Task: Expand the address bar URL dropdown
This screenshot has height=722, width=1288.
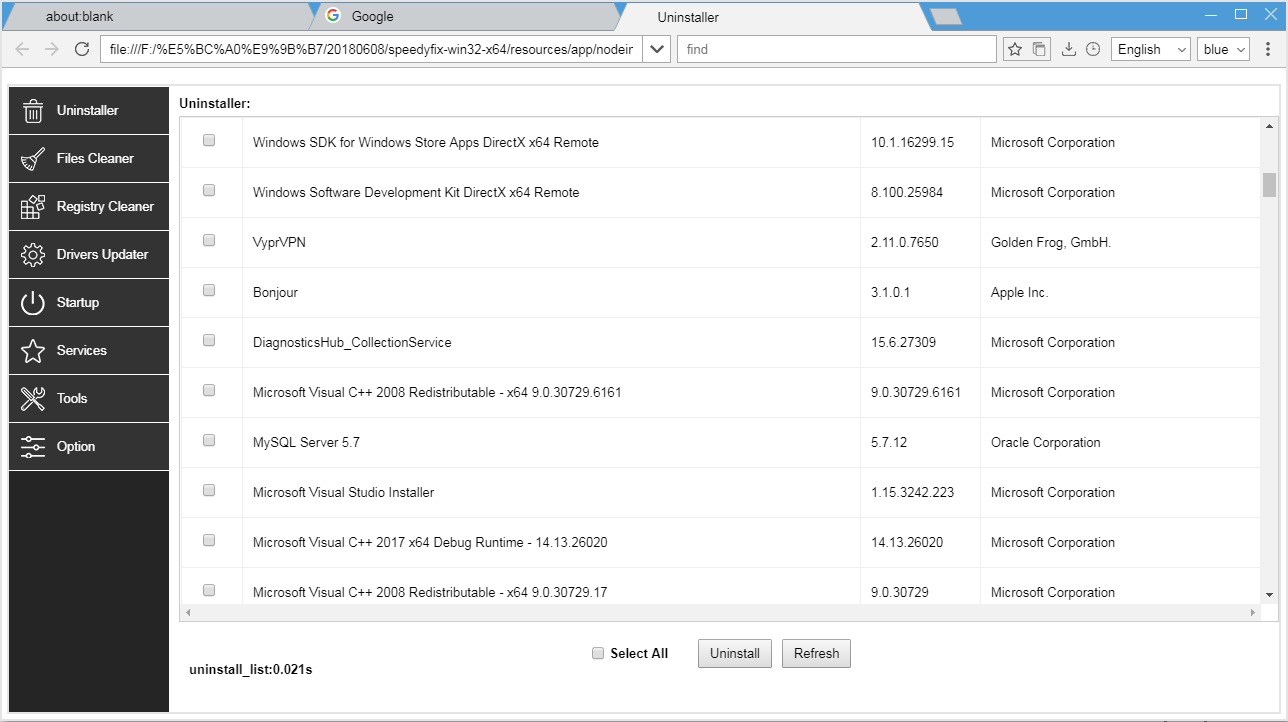Action: click(x=656, y=49)
